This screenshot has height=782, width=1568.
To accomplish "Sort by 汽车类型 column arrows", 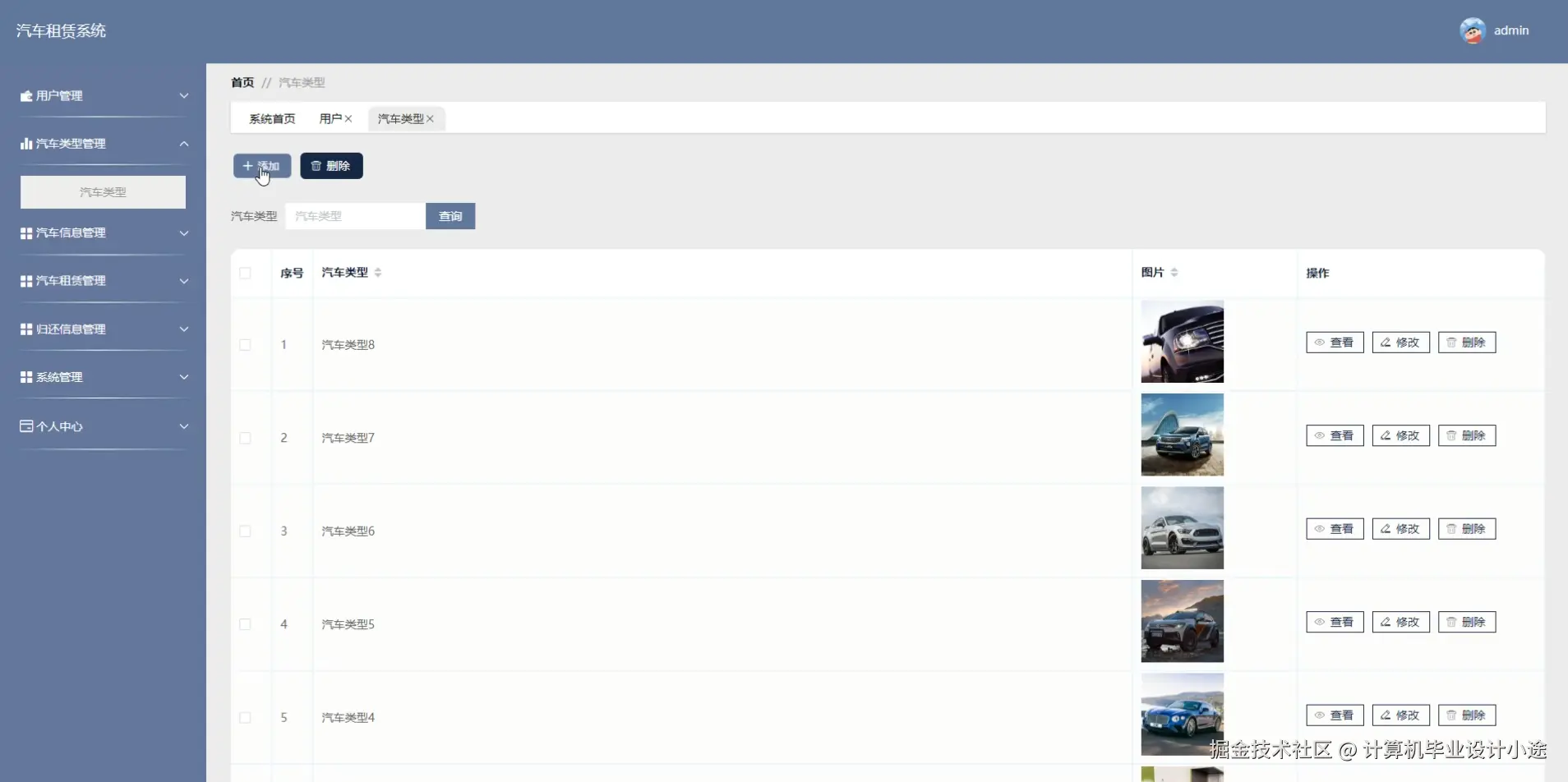I will 378,273.
